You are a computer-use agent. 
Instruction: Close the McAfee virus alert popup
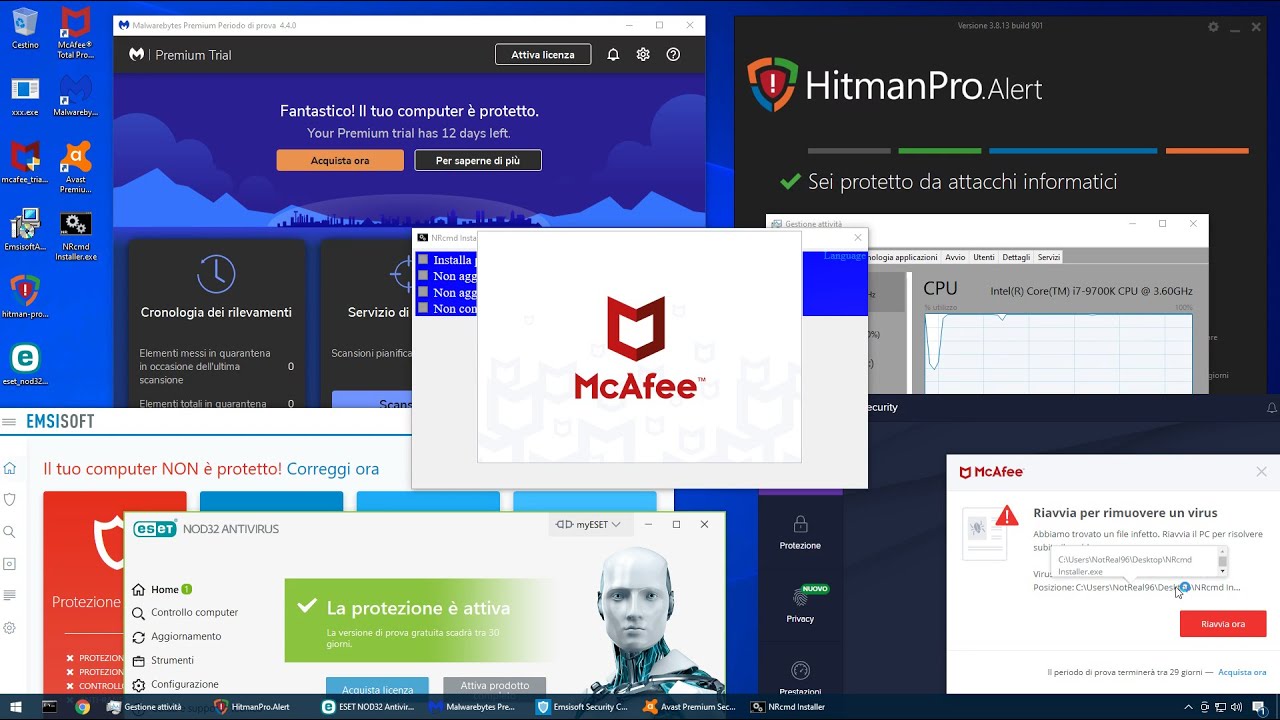[1261, 471]
